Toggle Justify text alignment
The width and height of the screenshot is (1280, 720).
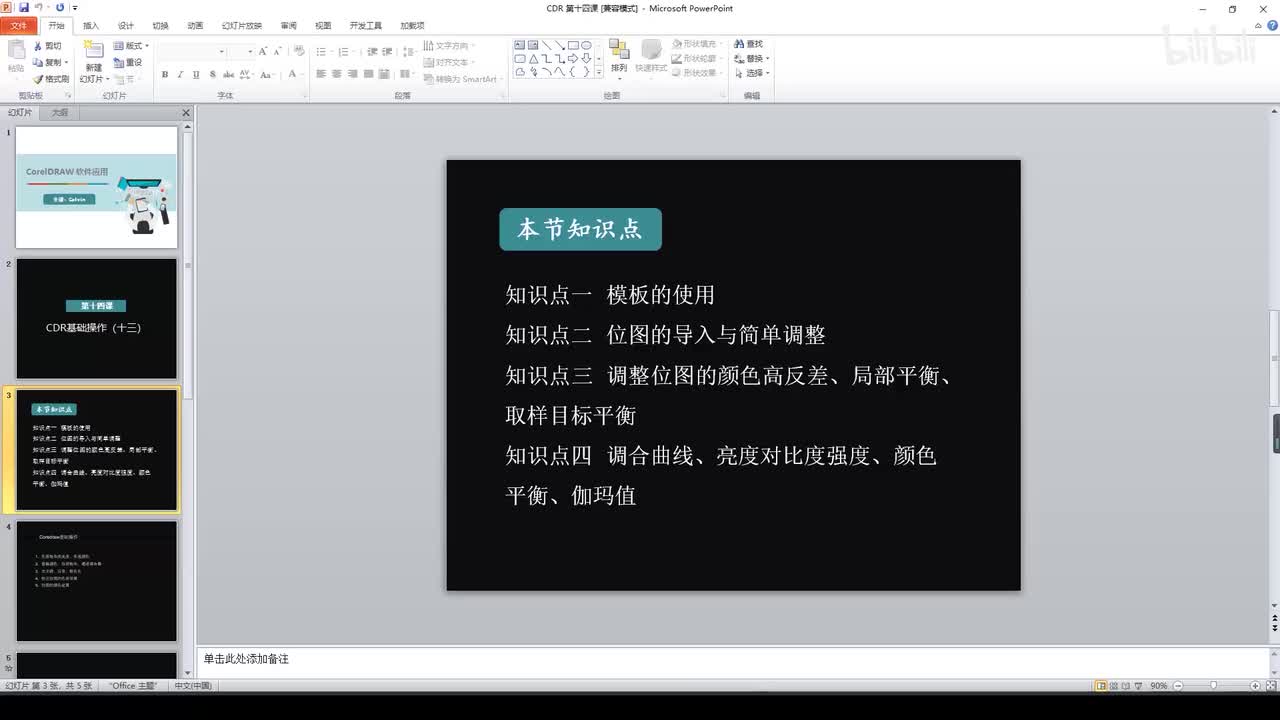368,75
